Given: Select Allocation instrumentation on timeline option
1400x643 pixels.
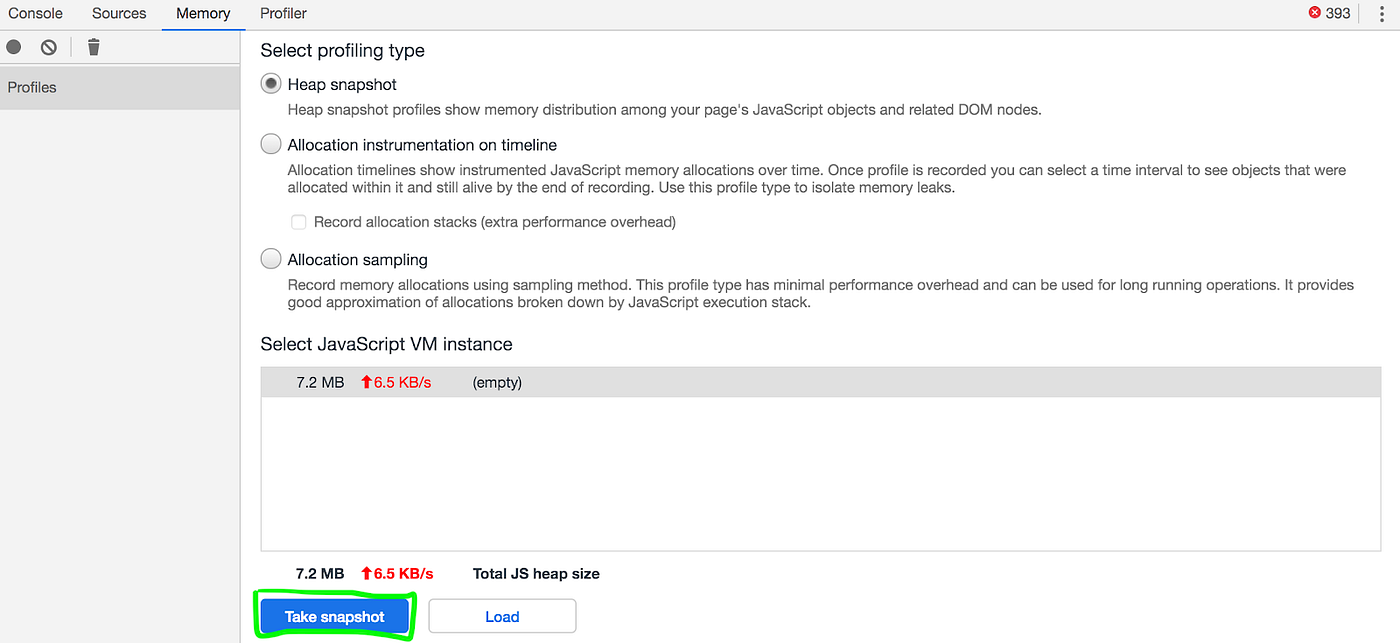Looking at the screenshot, I should (x=271, y=145).
